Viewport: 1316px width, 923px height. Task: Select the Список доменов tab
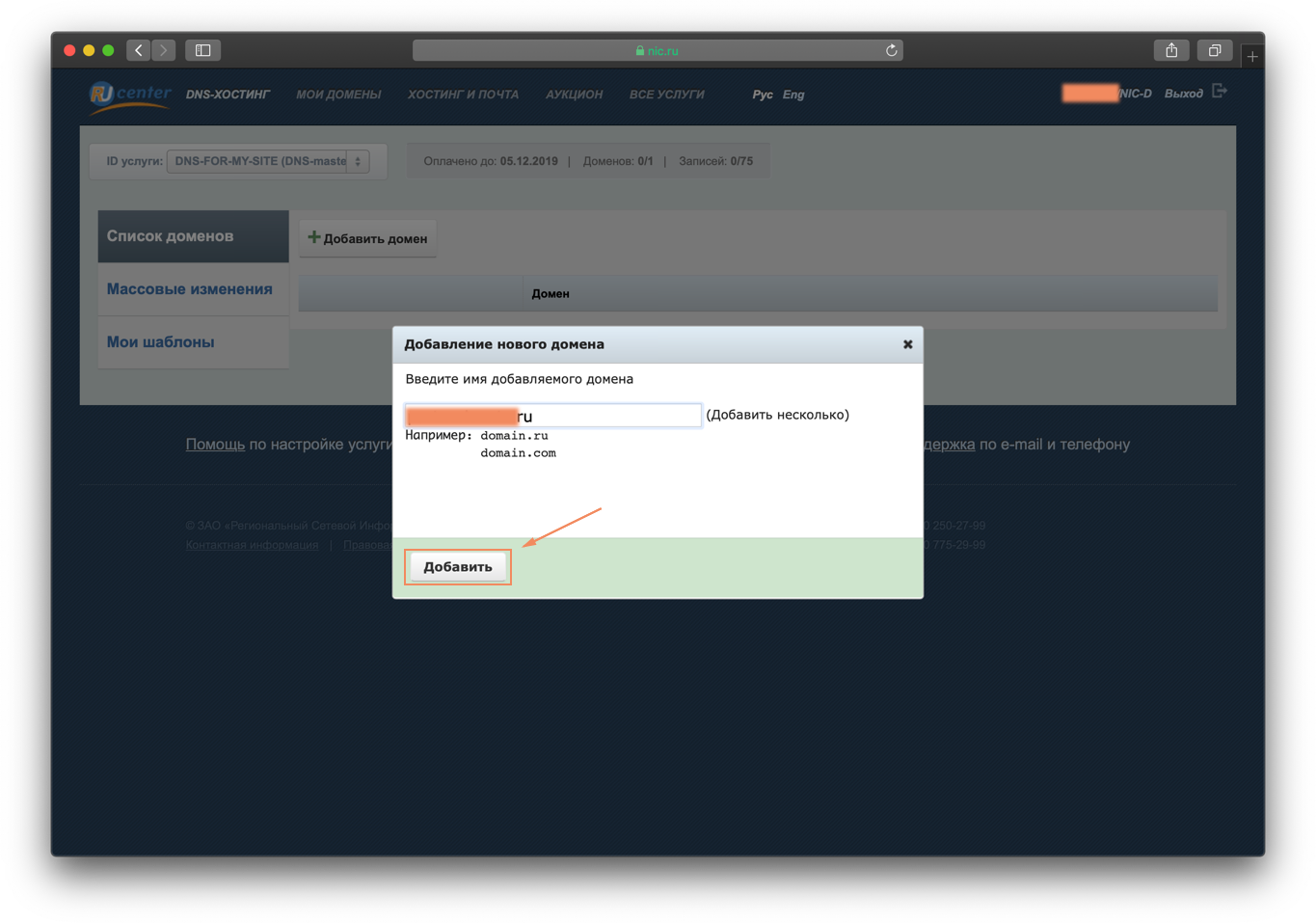(x=194, y=236)
